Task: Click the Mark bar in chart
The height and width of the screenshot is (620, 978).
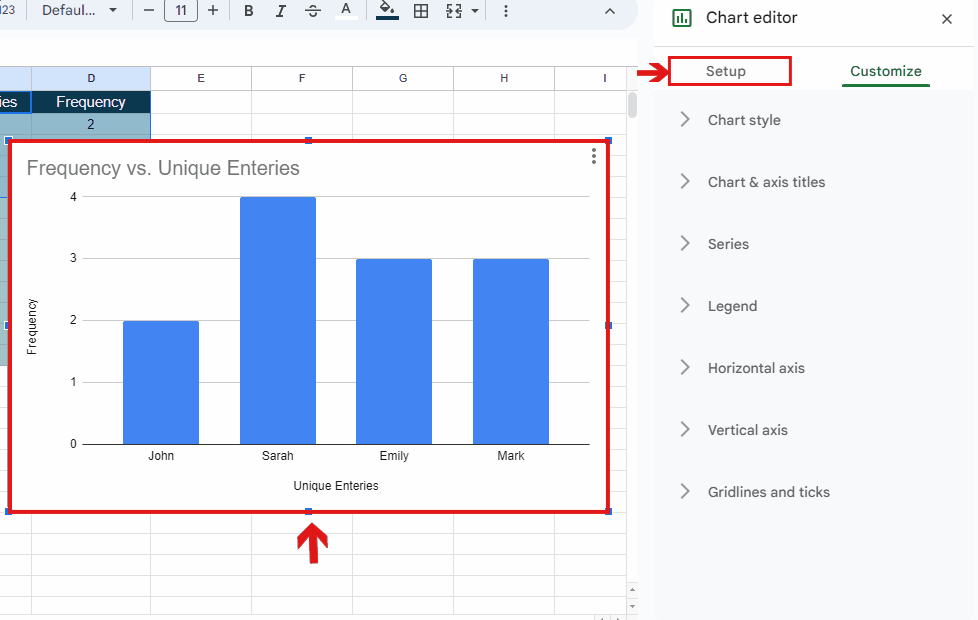Action: (511, 352)
